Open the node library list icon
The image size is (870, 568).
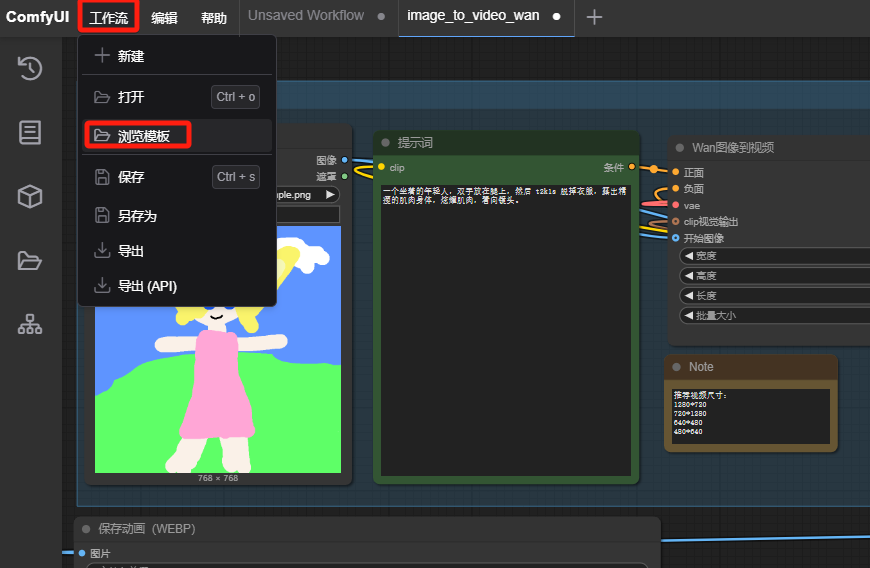click(30, 133)
